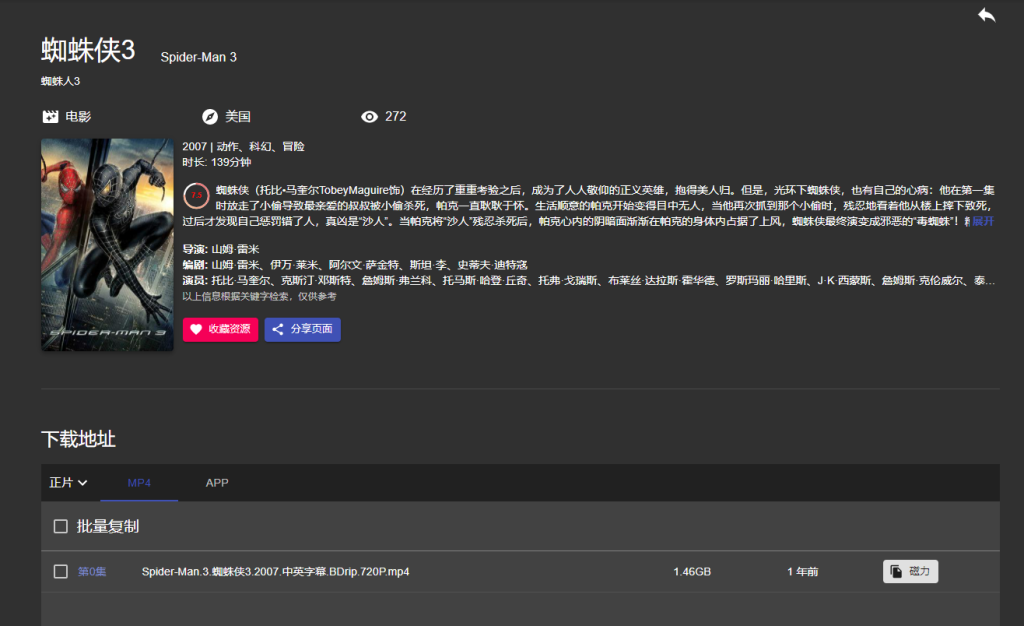This screenshot has width=1024, height=626.
Task: Switch to the APP tab
Action: (x=217, y=483)
